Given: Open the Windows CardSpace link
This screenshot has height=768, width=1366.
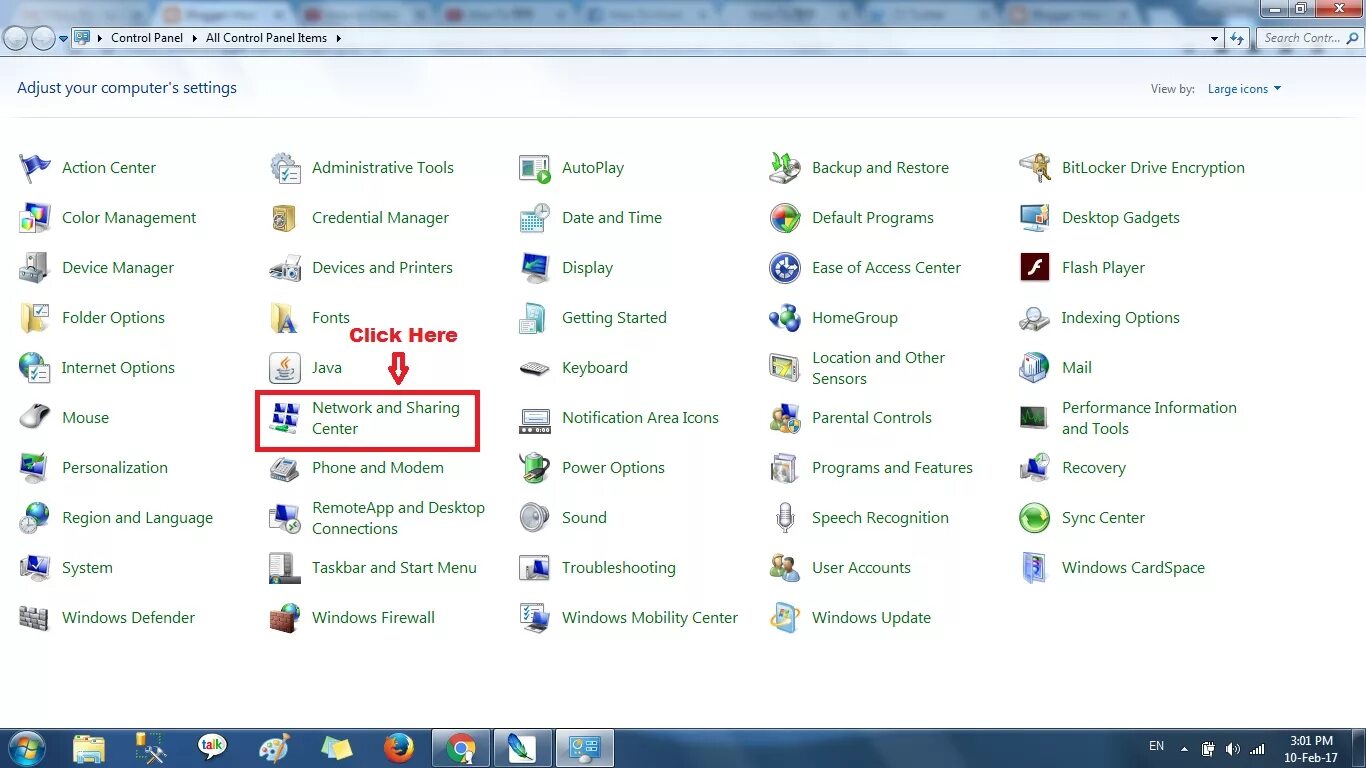Looking at the screenshot, I should point(1133,568).
